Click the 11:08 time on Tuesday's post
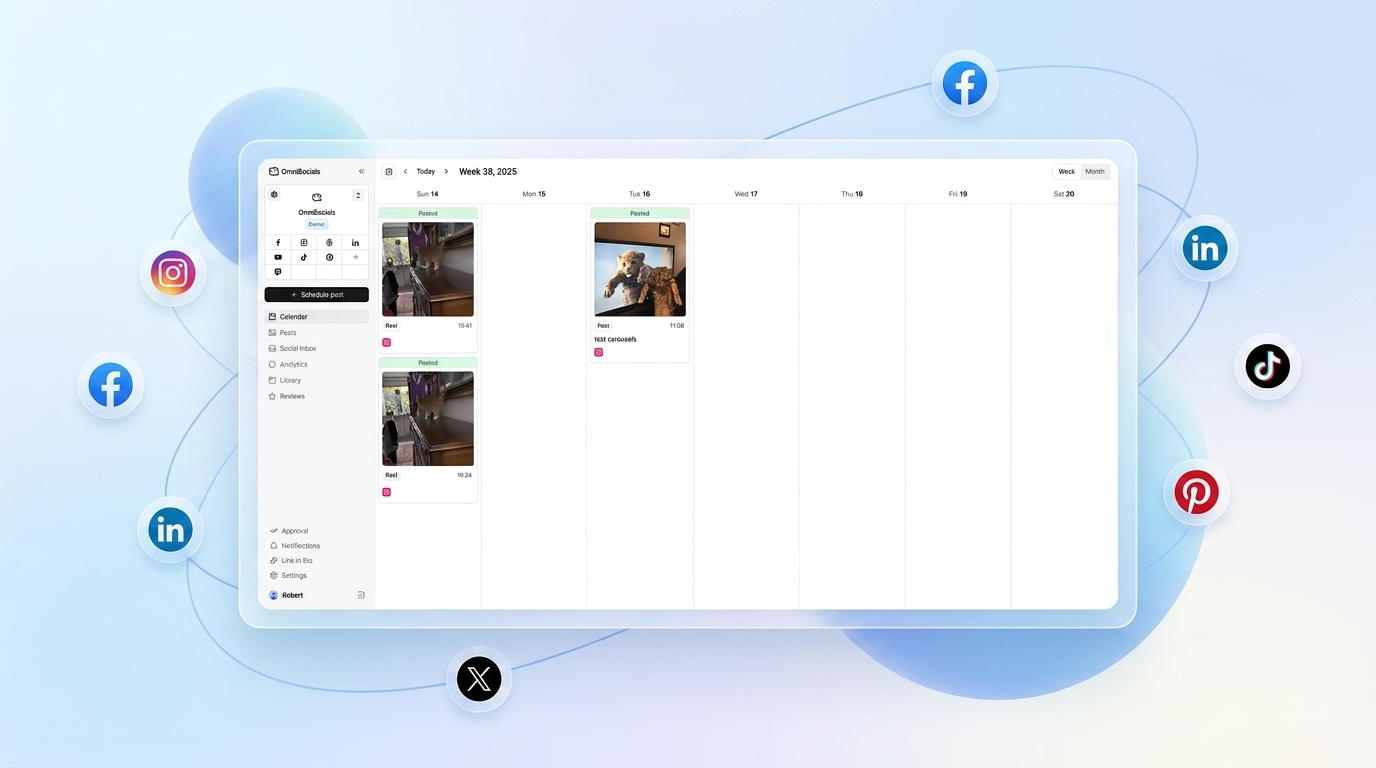The image size is (1376, 768). tap(677, 326)
